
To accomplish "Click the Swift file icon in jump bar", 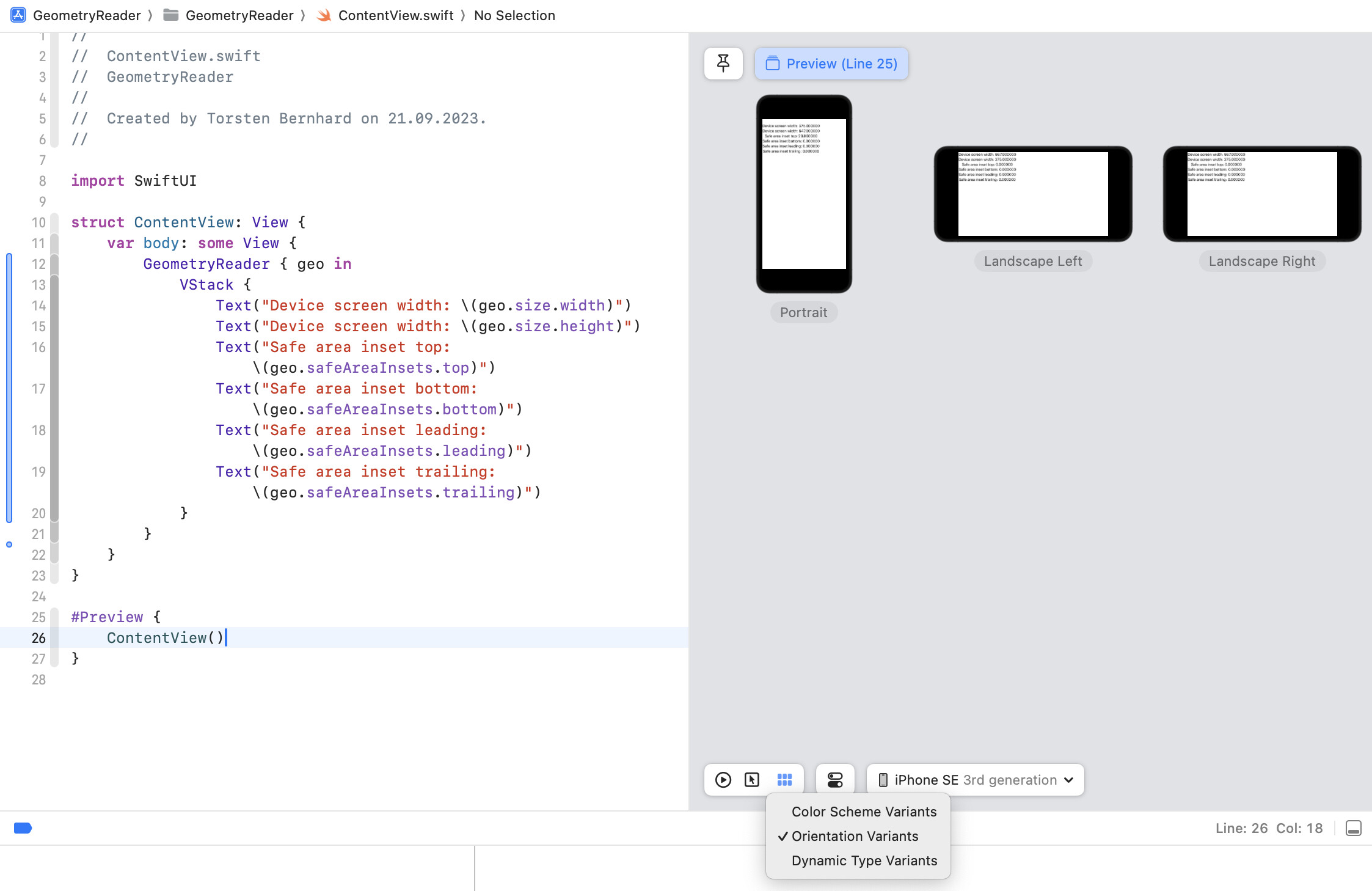I will (324, 15).
